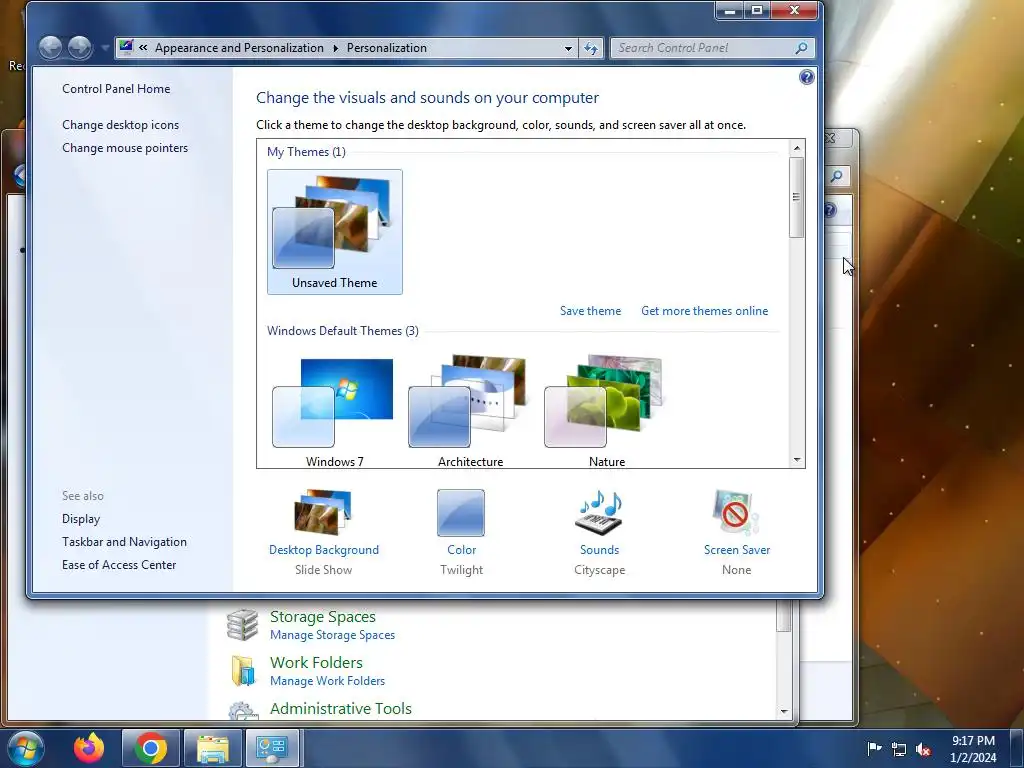Click the Control Panel address bar icon
Image resolution: width=1024 pixels, height=768 pixels.
point(126,47)
